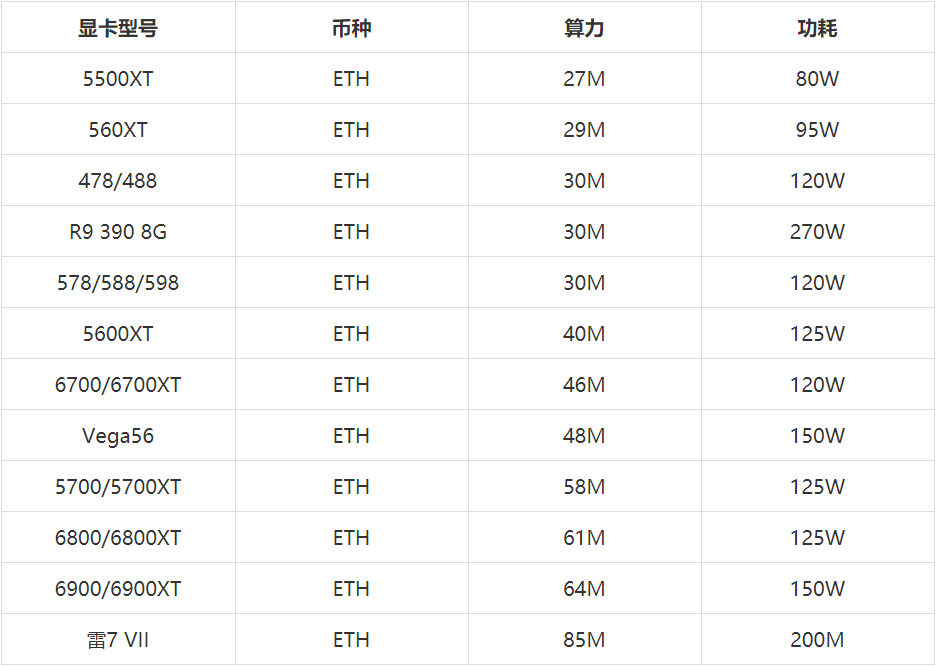Click the 578/588/598 model cell

coord(118,283)
